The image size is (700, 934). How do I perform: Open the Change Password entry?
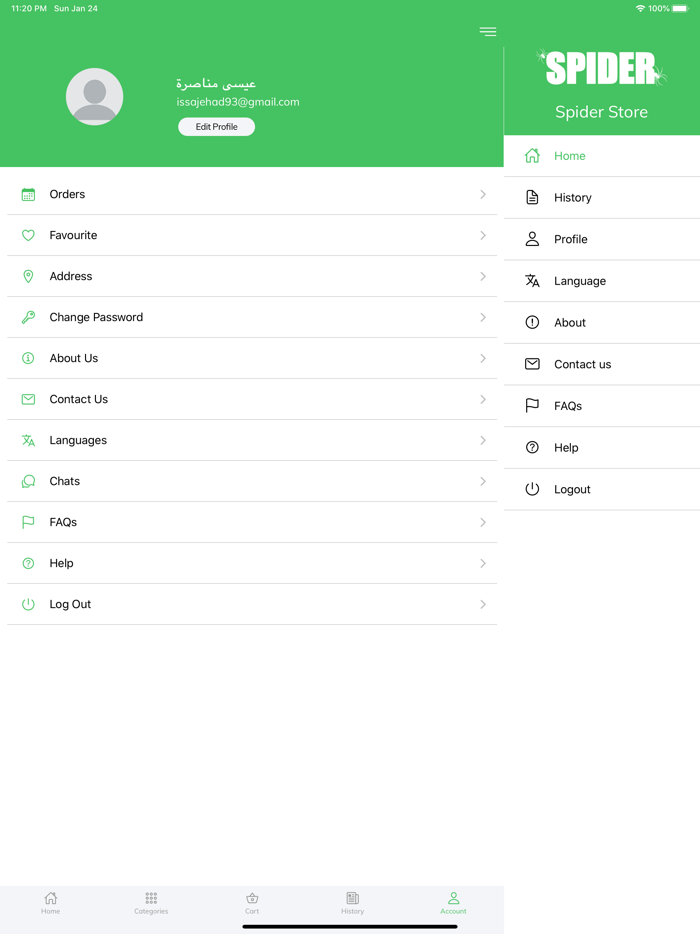pyautogui.click(x=252, y=317)
